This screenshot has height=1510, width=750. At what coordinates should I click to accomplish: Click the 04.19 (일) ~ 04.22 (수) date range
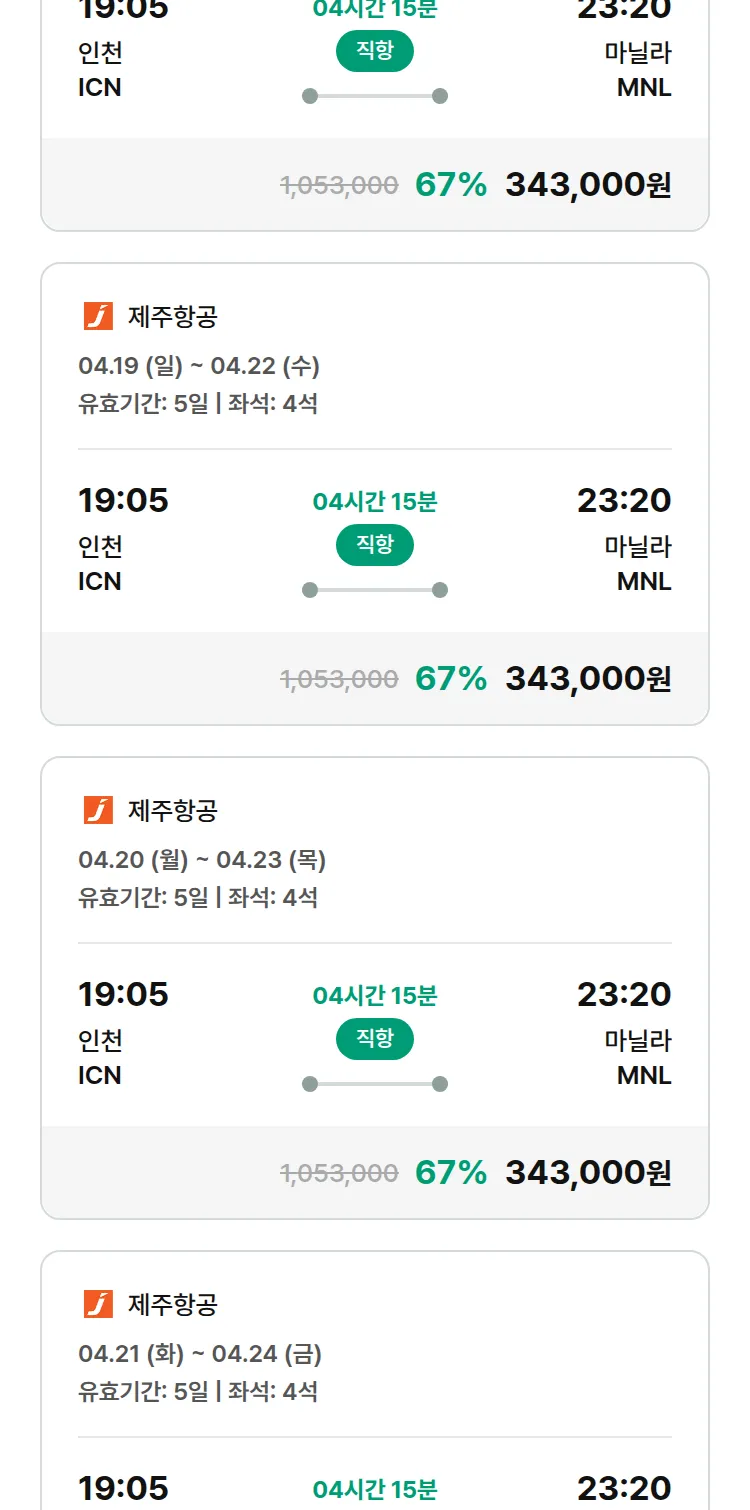(x=199, y=366)
